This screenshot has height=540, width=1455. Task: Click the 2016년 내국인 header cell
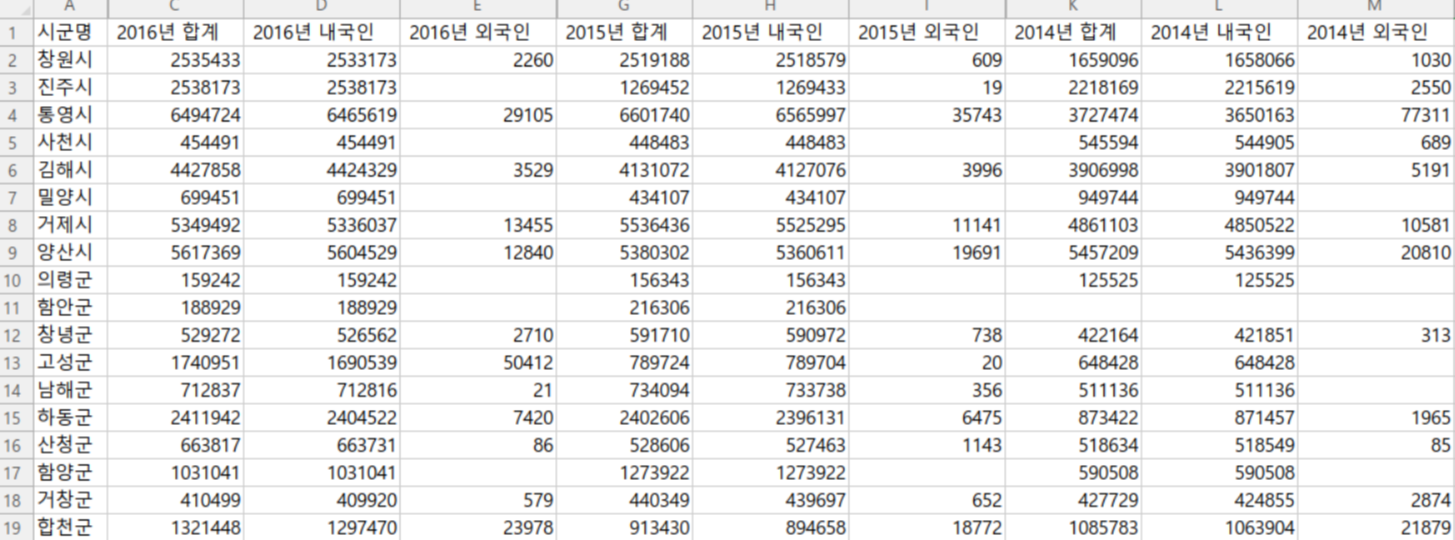(x=321, y=32)
